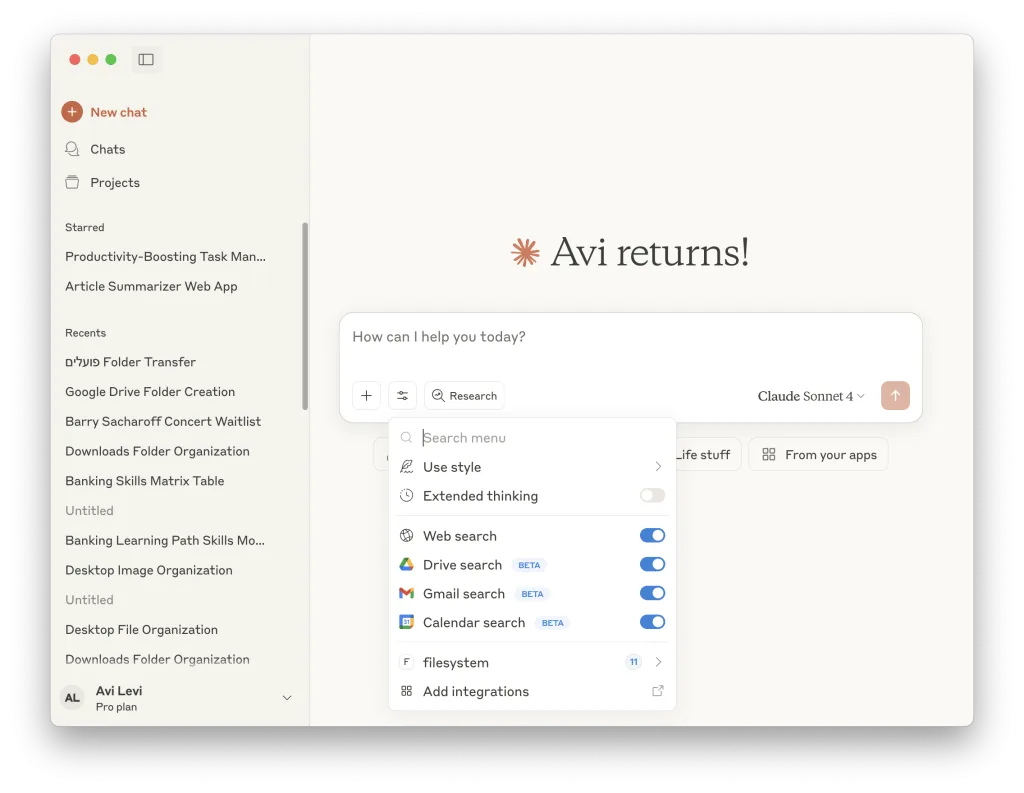The height and width of the screenshot is (793, 1024).
Task: Click the plus attachment button in composer
Action: click(x=366, y=396)
